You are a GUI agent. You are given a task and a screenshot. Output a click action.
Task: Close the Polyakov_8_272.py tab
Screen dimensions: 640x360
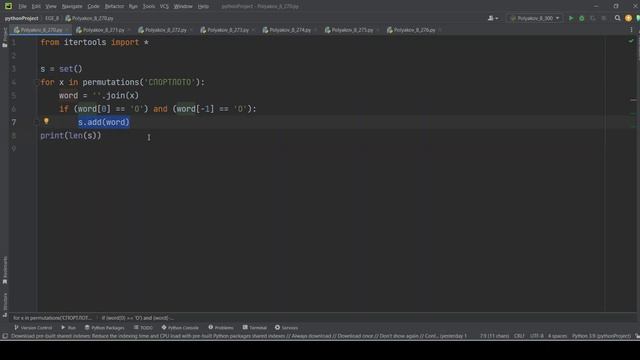[191, 30]
